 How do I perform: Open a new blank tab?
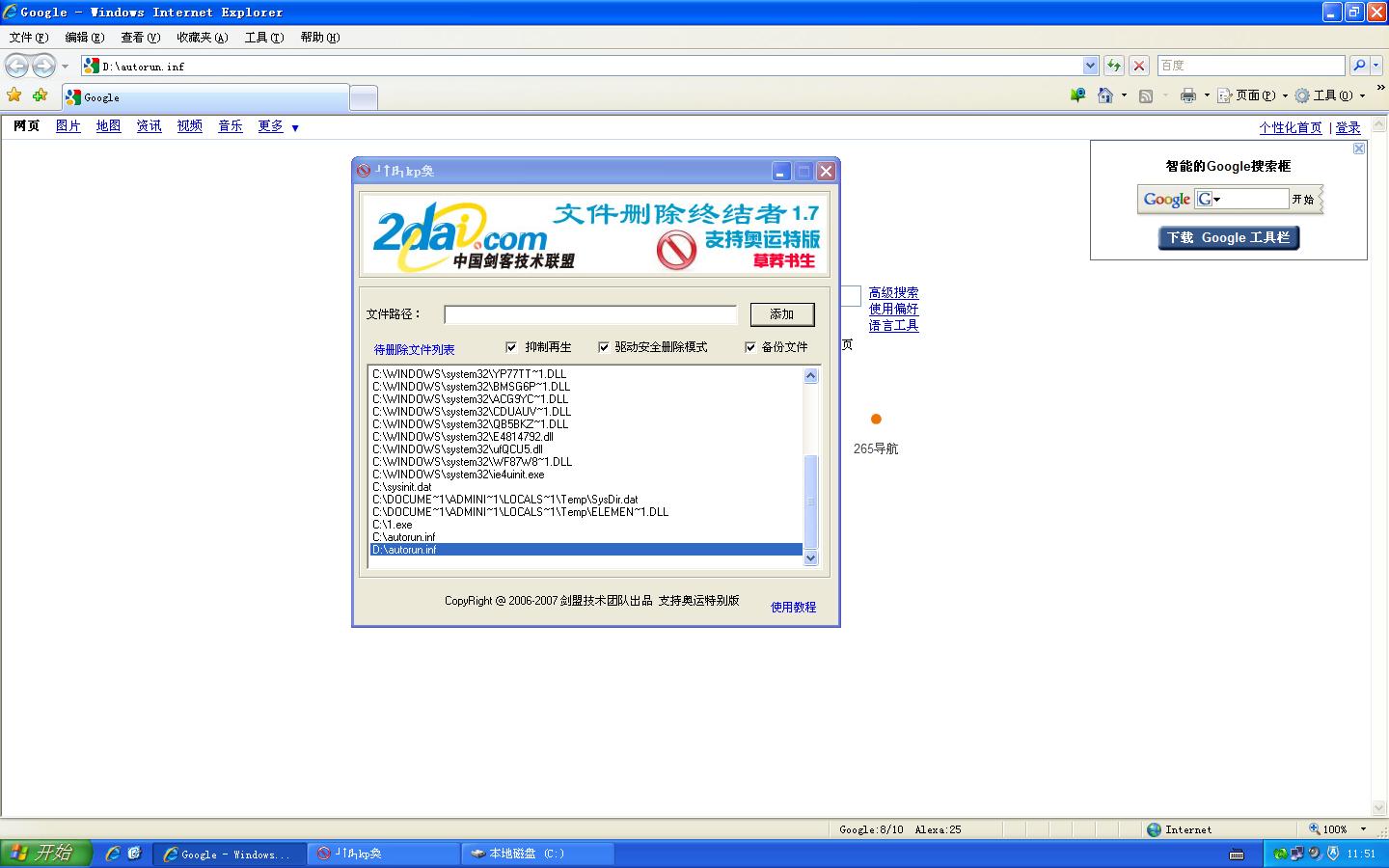pyautogui.click(x=363, y=97)
